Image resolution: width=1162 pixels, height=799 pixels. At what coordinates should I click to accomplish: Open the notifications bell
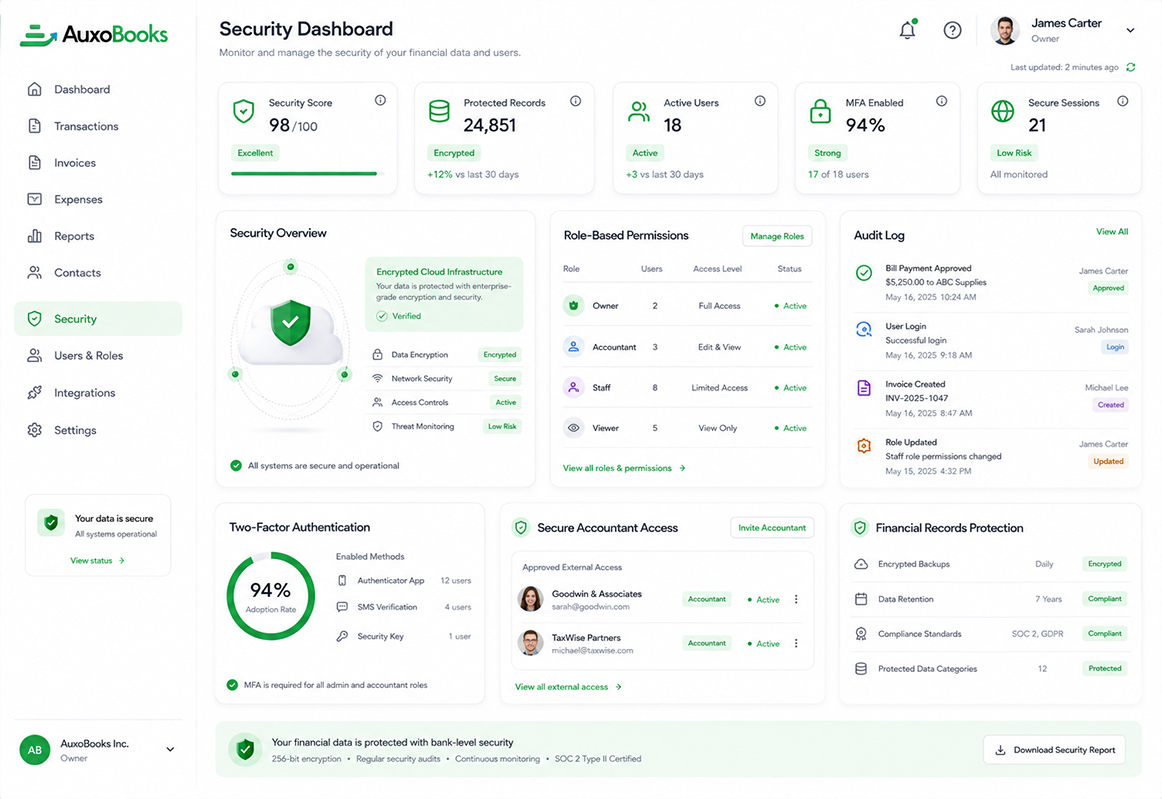(x=907, y=30)
